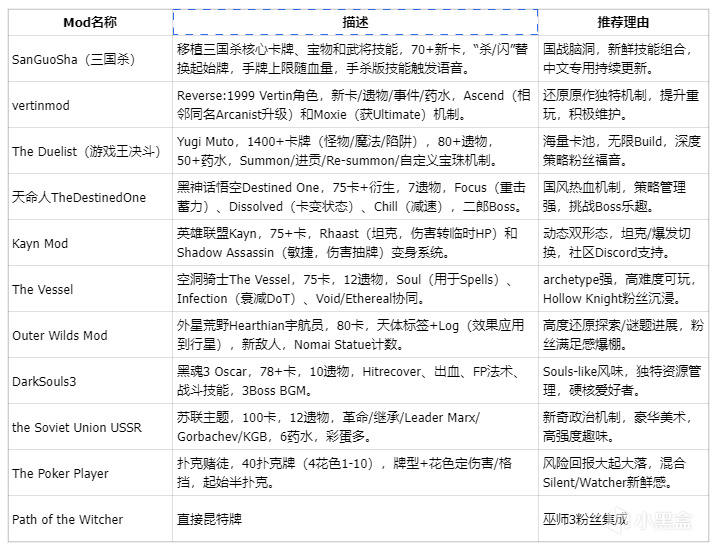Viewport: 713px width, 547px height.
Task: Click reason '国风热血机制'
Action: [x=623, y=197]
